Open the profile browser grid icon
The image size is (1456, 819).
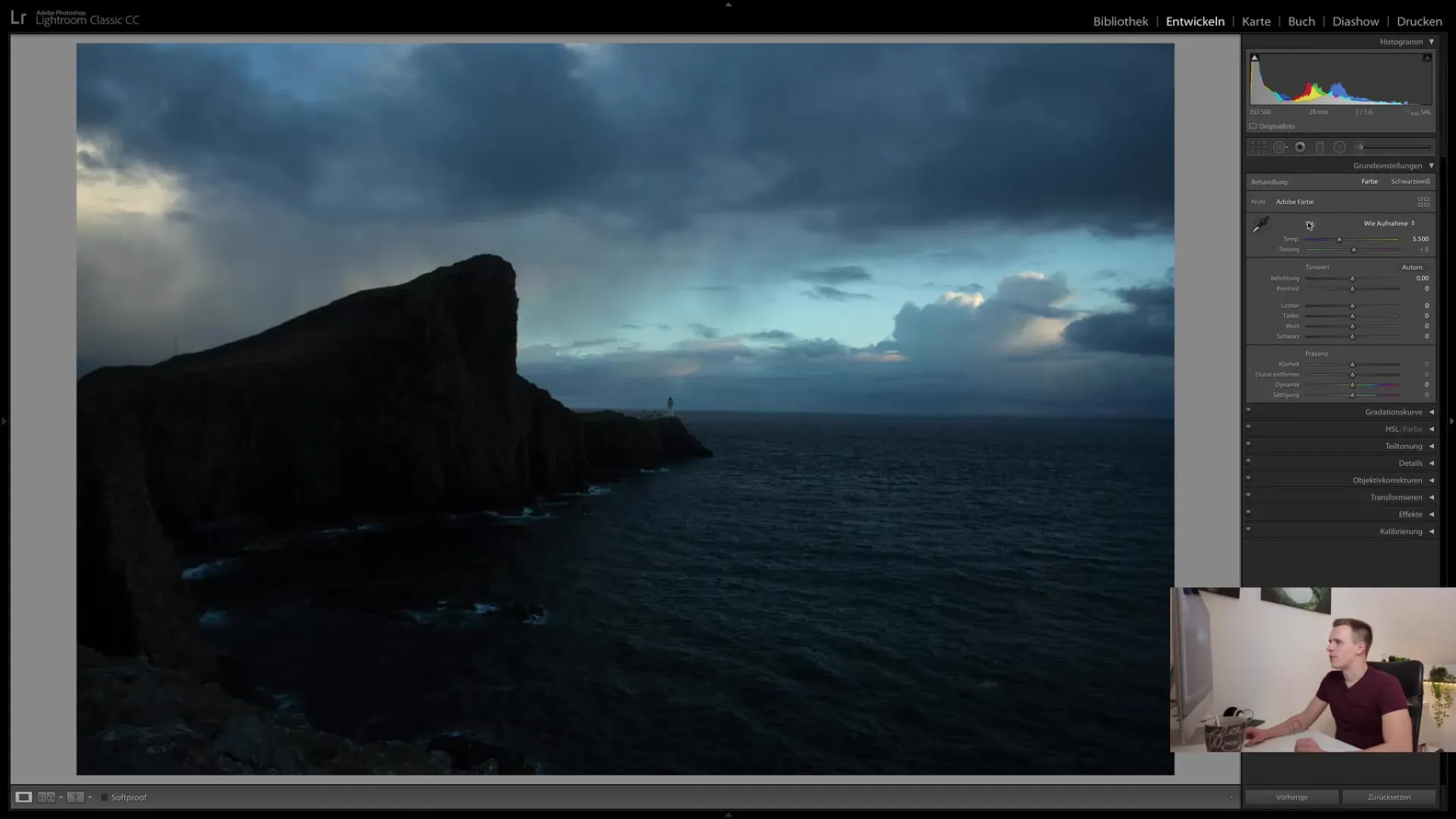coord(1423,202)
